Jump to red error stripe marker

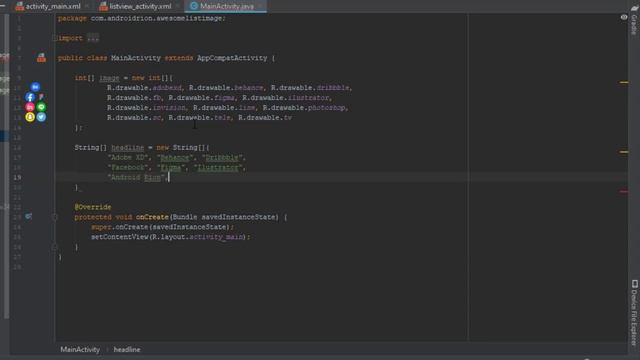(x=624, y=191)
